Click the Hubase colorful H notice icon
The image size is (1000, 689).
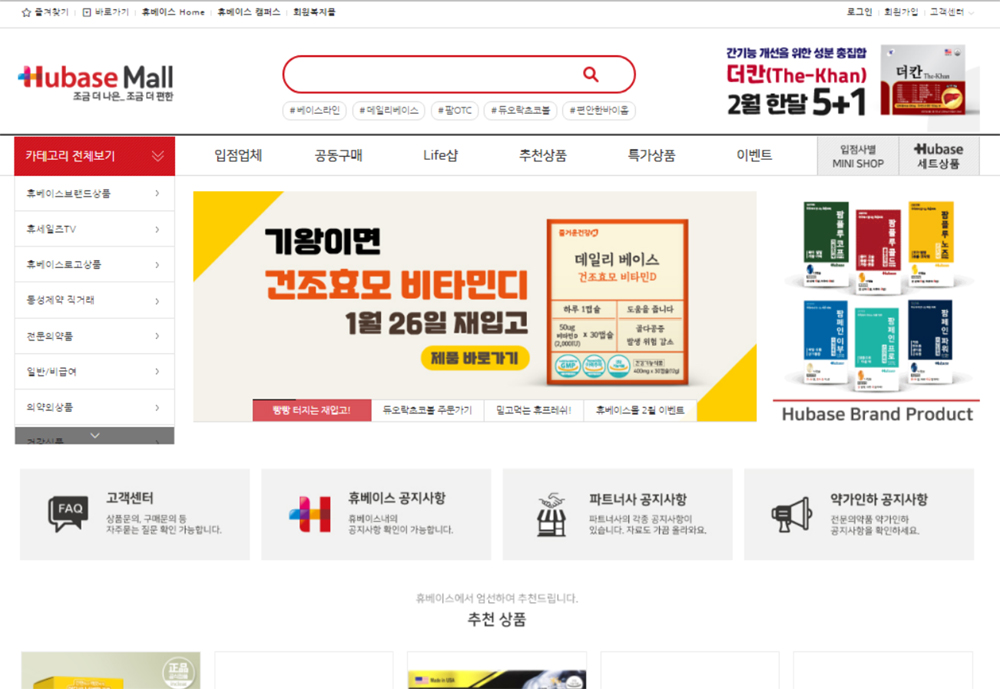[310, 514]
